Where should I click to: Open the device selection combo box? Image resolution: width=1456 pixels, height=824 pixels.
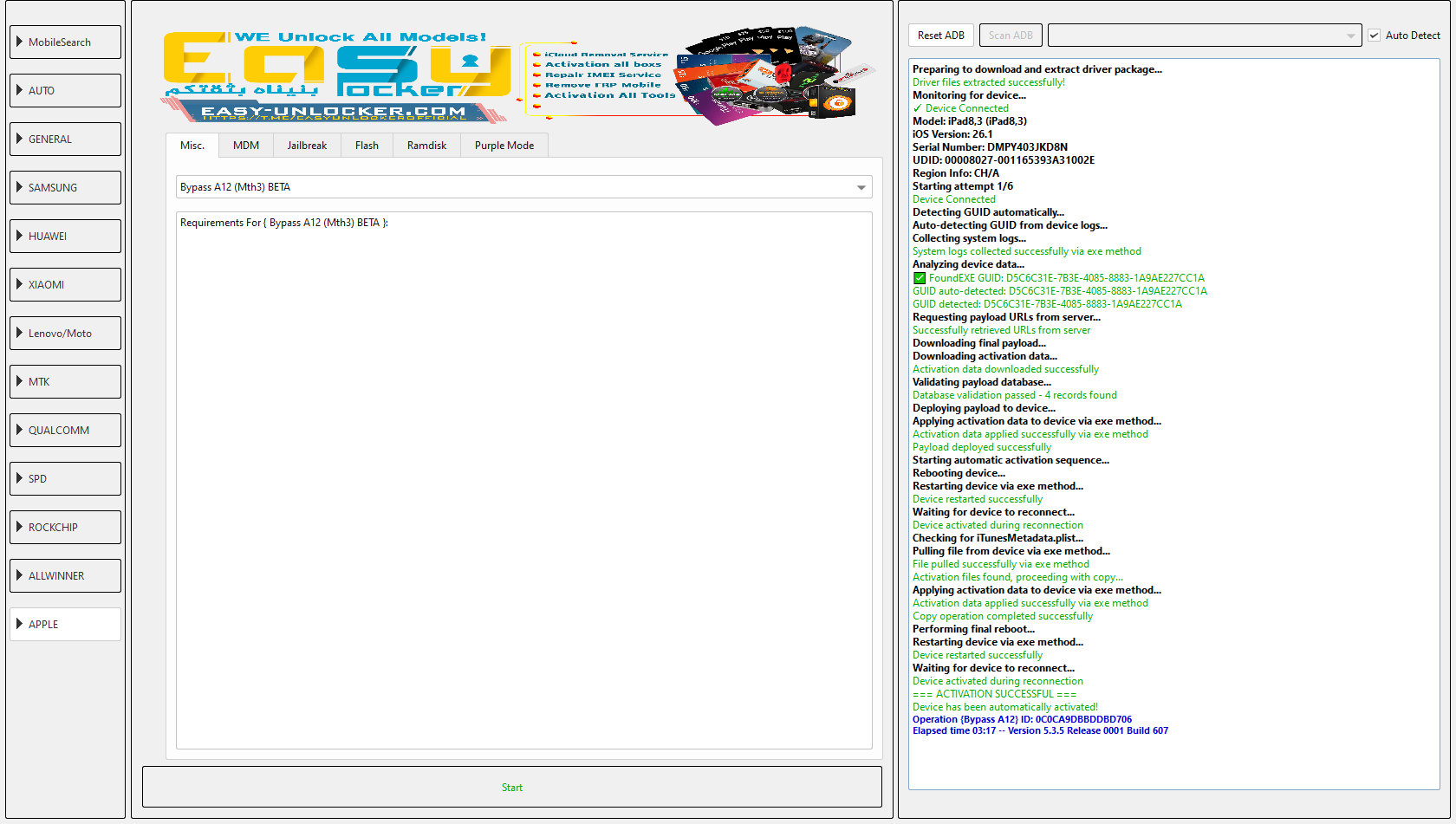click(1205, 36)
